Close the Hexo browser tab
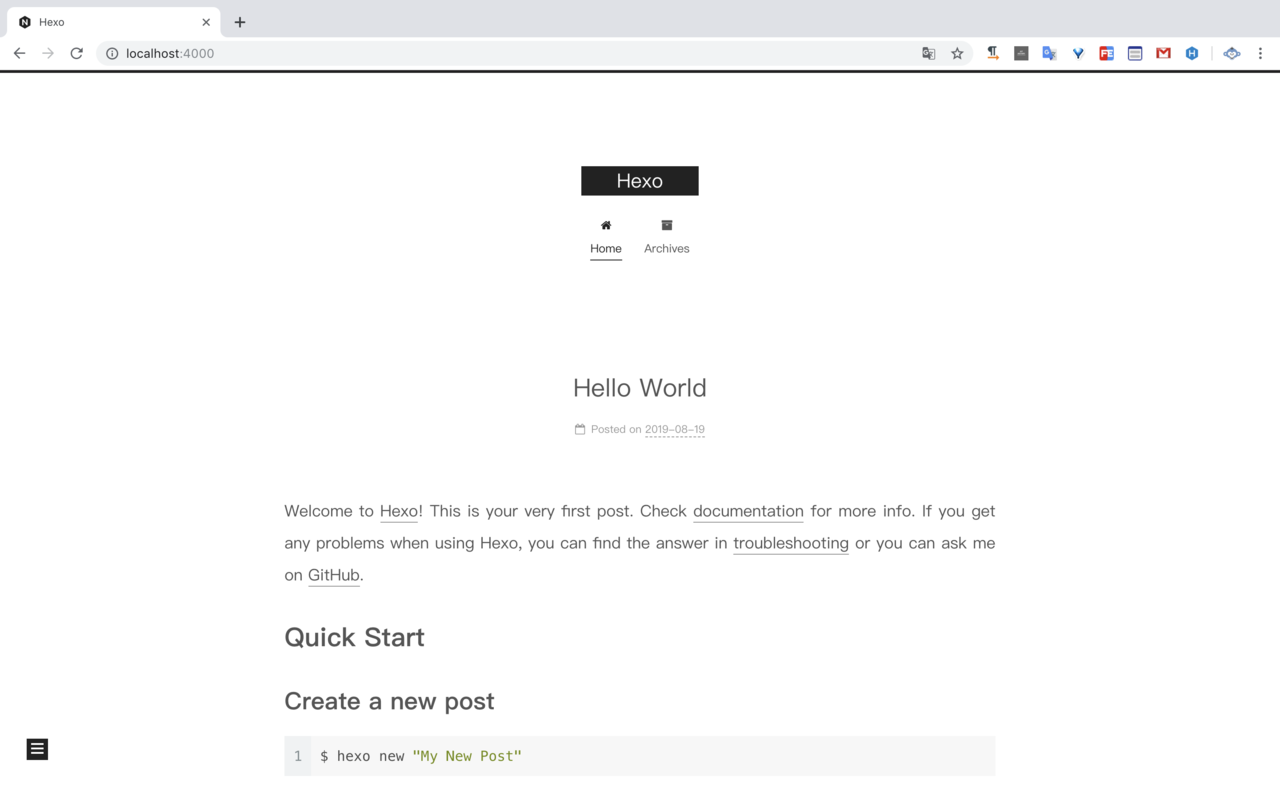 tap(206, 22)
